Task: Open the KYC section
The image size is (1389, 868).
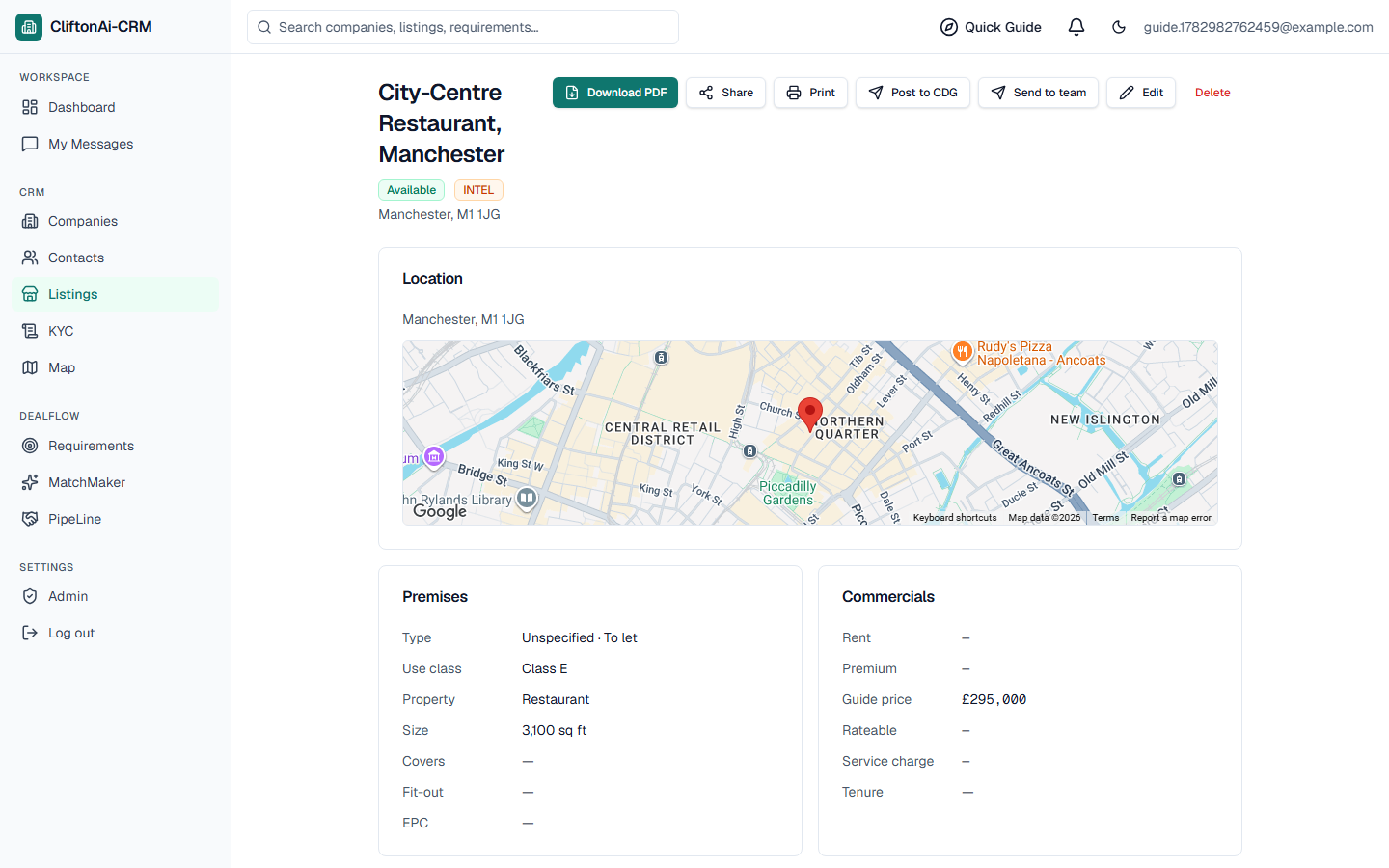Action: pos(115,331)
